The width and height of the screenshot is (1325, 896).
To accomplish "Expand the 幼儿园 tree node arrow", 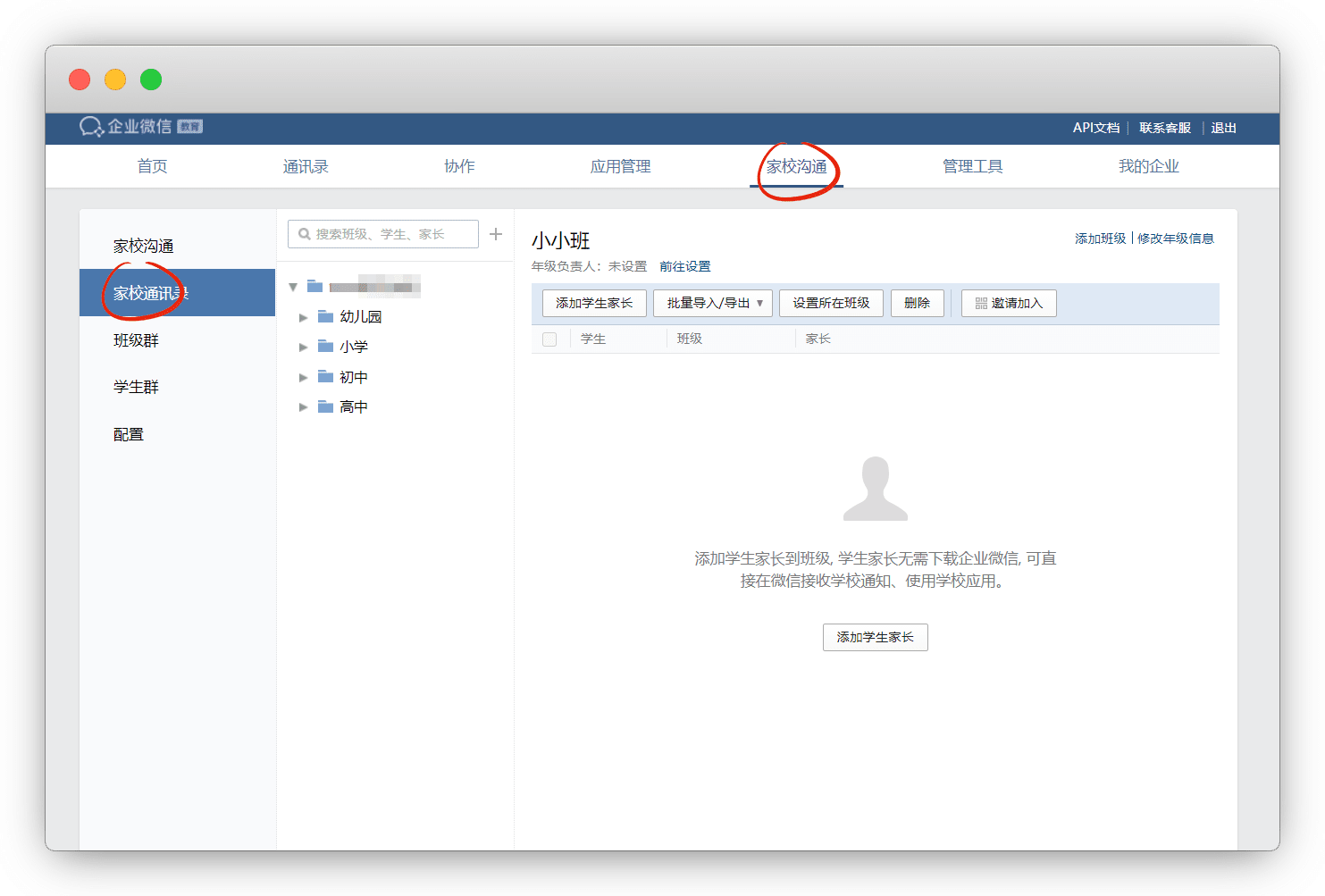I will (303, 317).
